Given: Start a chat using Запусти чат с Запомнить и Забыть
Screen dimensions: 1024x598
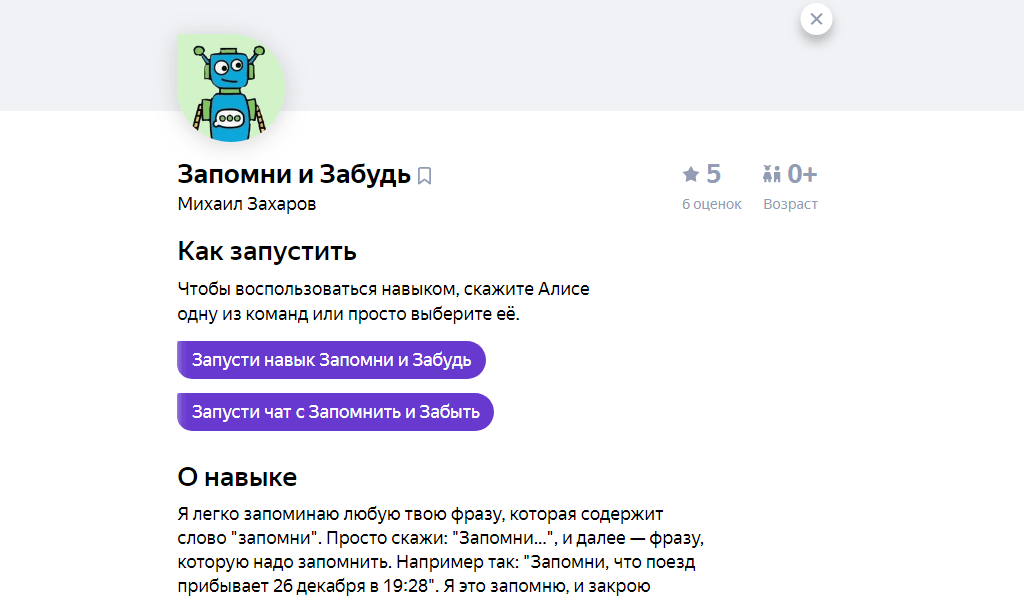Looking at the screenshot, I should [x=335, y=411].
